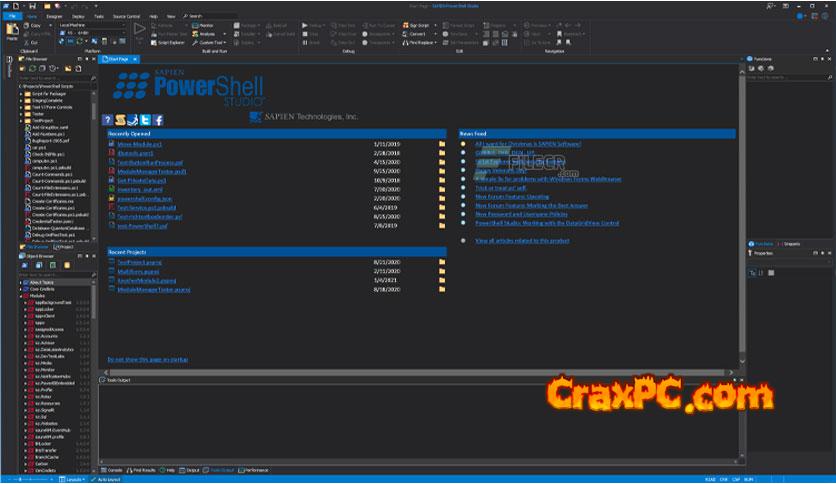This screenshot has height=484, width=836.
Task: Adjust the zoom slider in status bar
Action: click(22, 478)
